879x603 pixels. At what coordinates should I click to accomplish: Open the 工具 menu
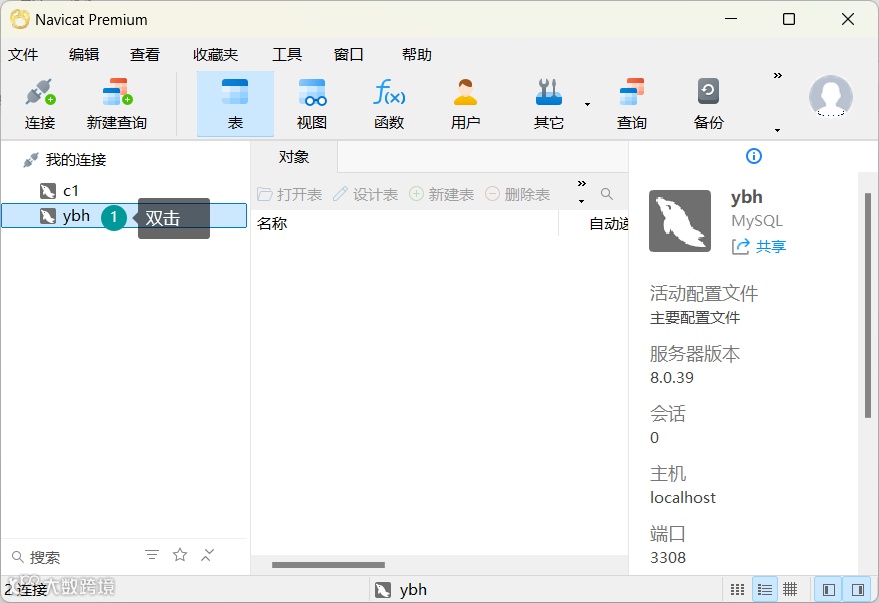(287, 54)
